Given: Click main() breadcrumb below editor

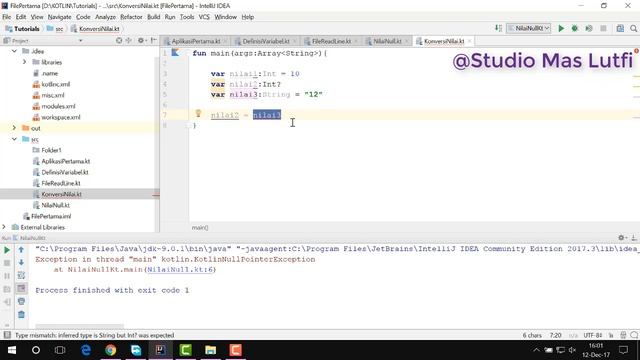Looking at the screenshot, I should coord(200,227).
